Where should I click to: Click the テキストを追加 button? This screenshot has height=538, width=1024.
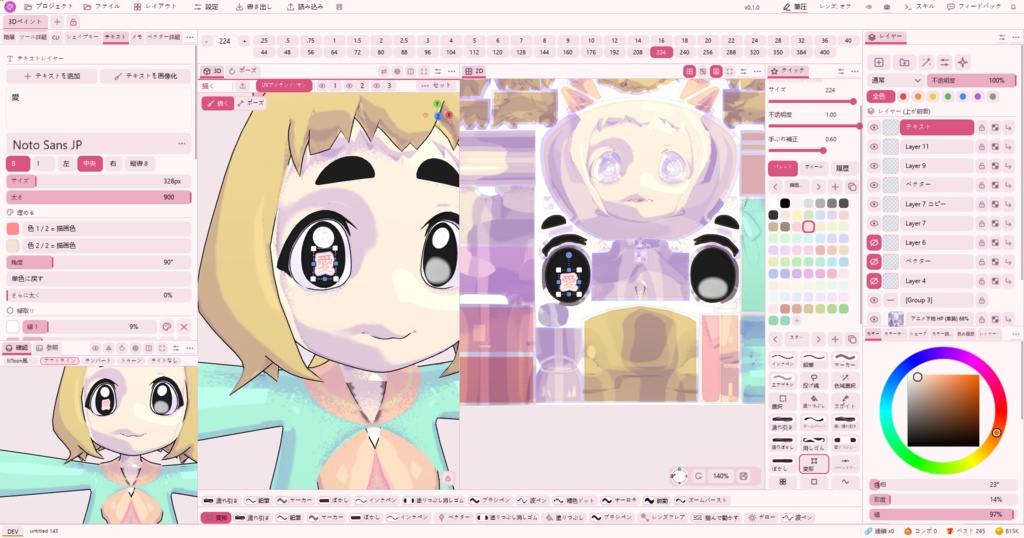[52, 76]
